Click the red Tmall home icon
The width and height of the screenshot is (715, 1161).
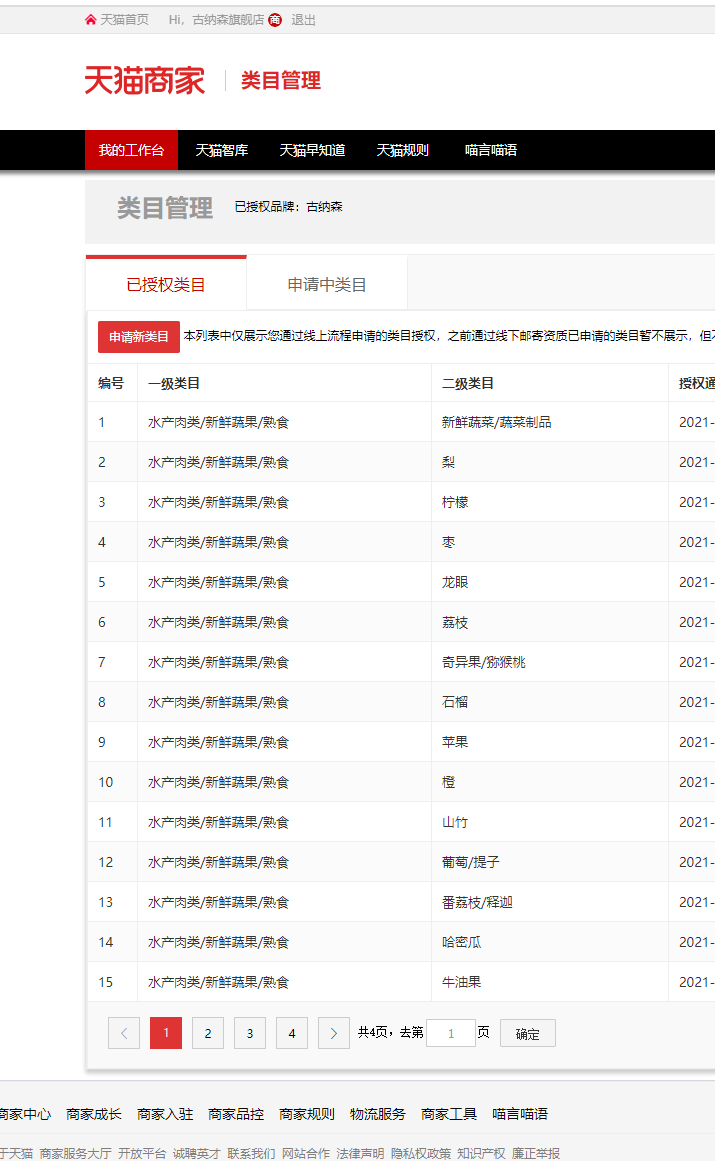coord(90,20)
